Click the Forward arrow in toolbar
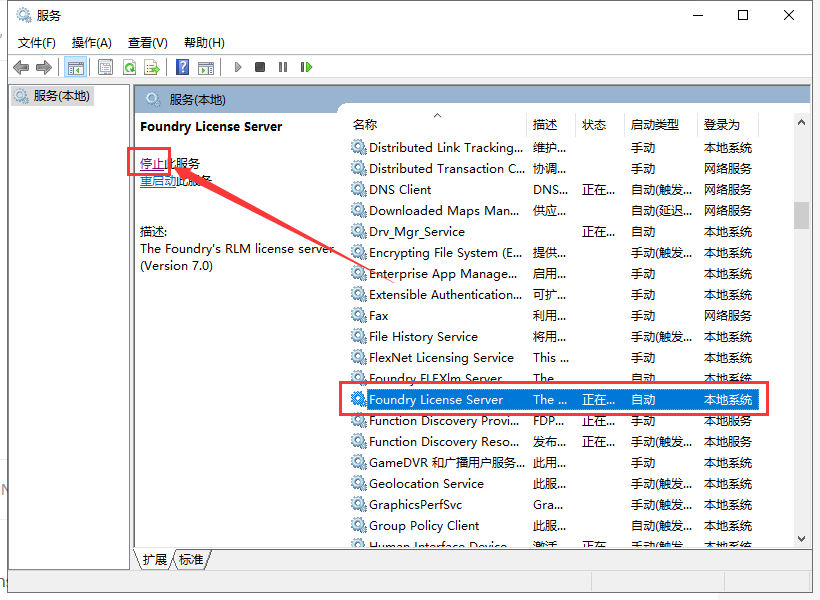820x600 pixels. pyautogui.click(x=43, y=67)
